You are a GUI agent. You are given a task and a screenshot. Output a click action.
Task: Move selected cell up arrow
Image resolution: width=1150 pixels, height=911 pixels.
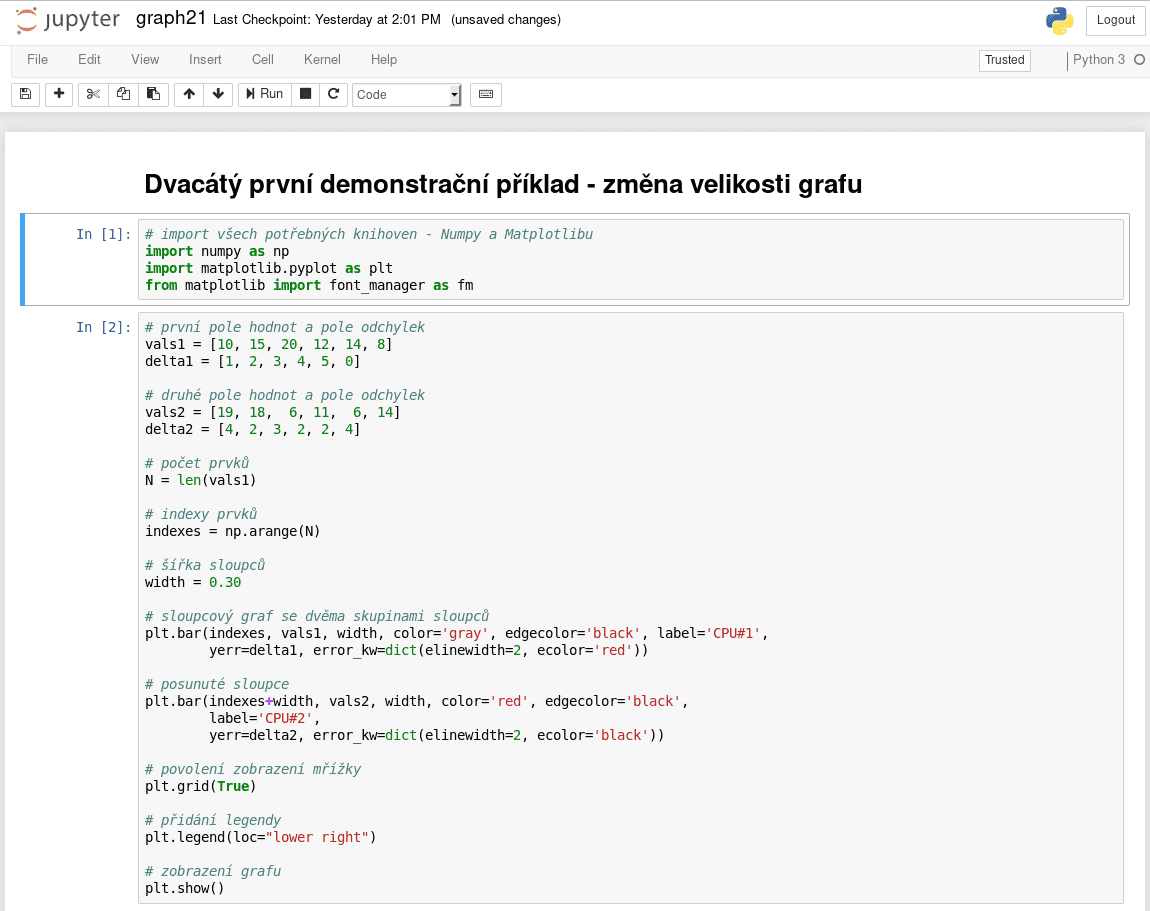[189, 94]
